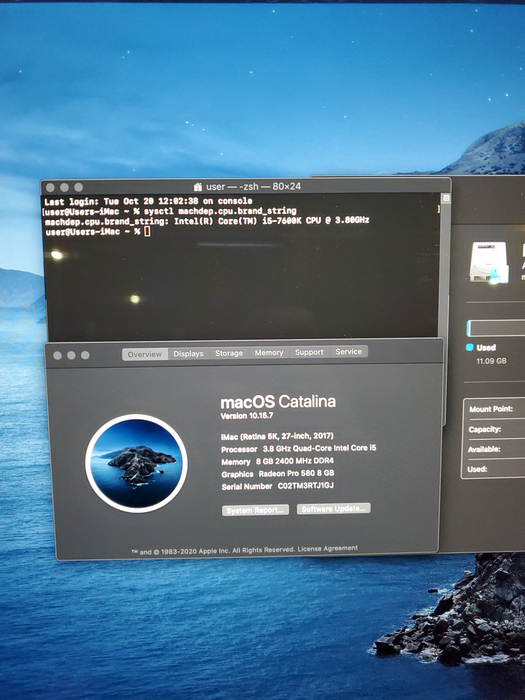Zoom the Terminal window with the third title-bar button
Image resolution: width=525 pixels, height=700 pixels.
79,188
